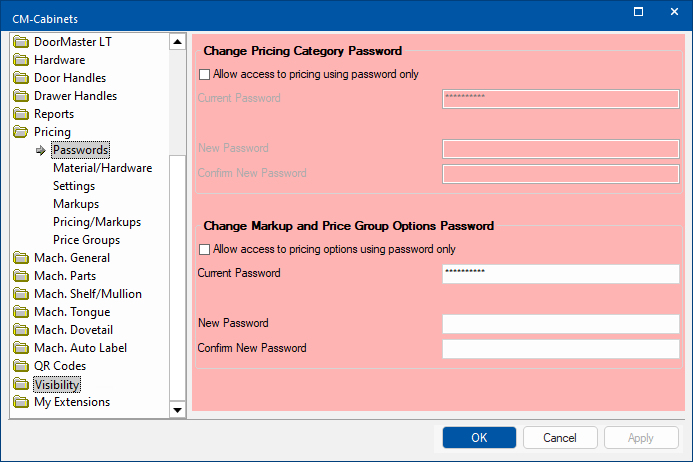The image size is (693, 462).
Task: Open the Price Groups page
Action: [x=86, y=240]
